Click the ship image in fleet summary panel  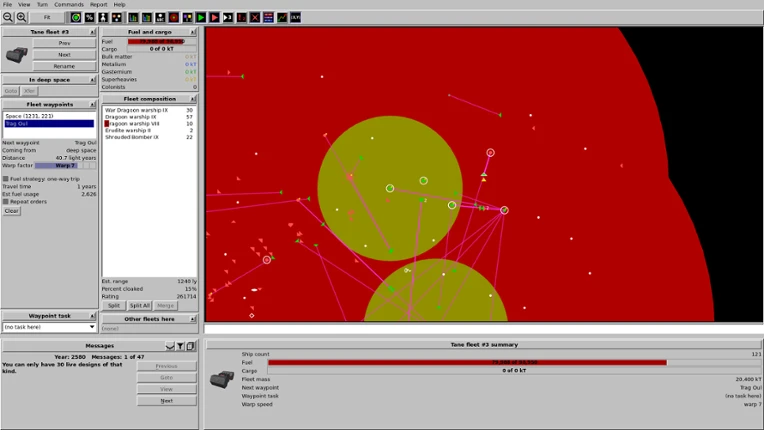click(x=222, y=379)
